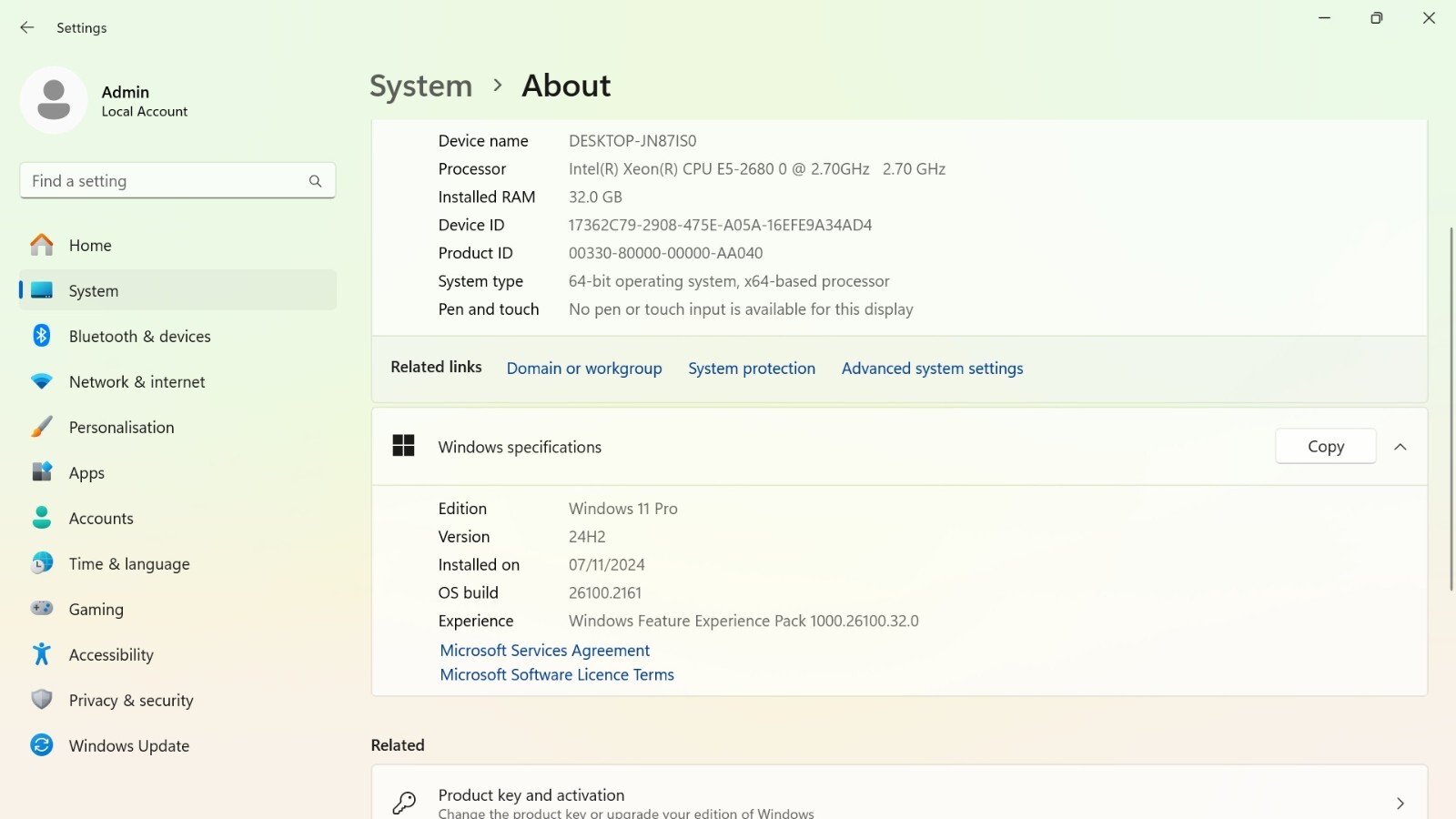Image resolution: width=1456 pixels, height=819 pixels.
Task: Click the Windows logo beside Windows specifications
Action: pyautogui.click(x=403, y=446)
